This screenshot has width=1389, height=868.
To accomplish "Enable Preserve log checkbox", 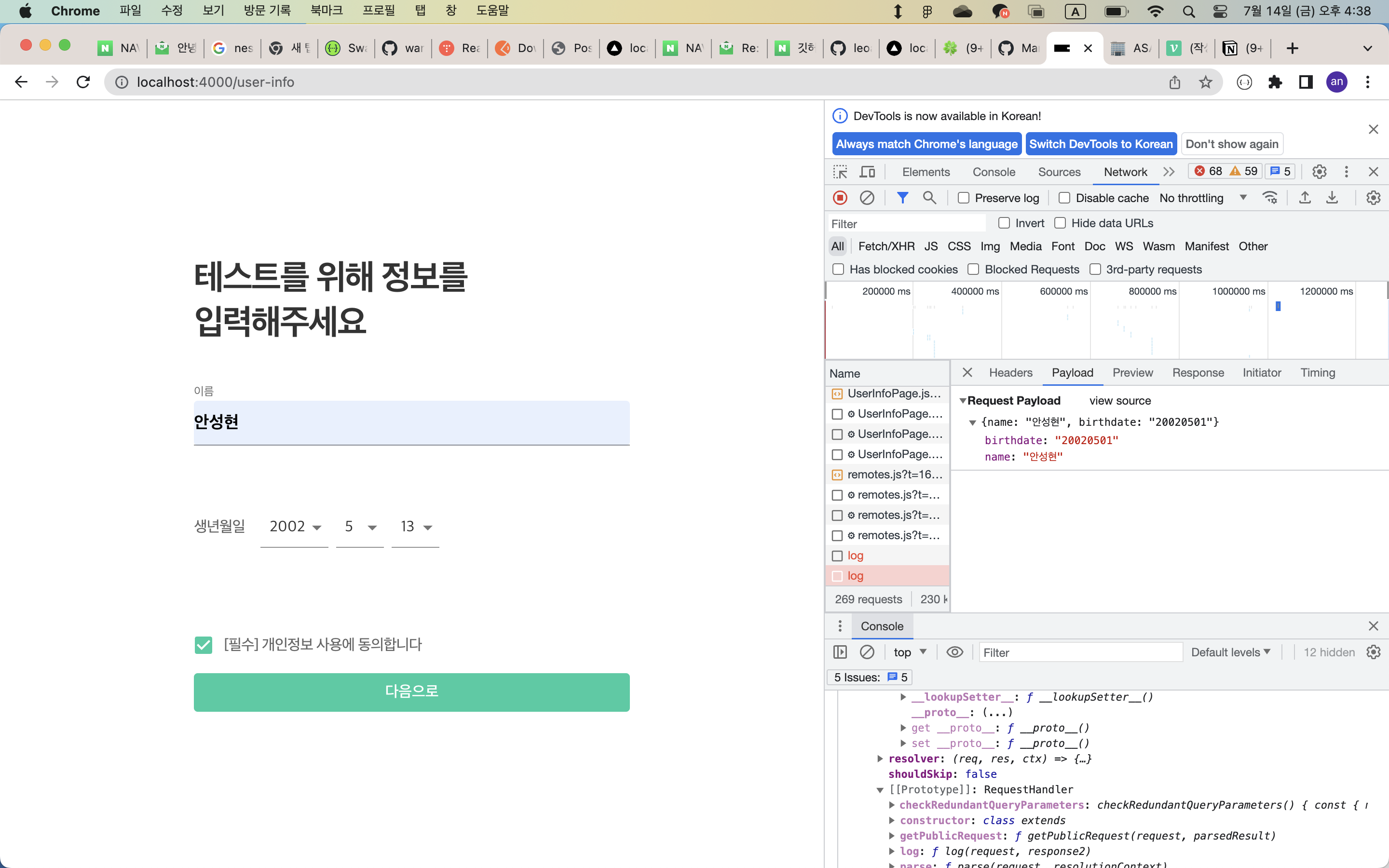I will 964,198.
